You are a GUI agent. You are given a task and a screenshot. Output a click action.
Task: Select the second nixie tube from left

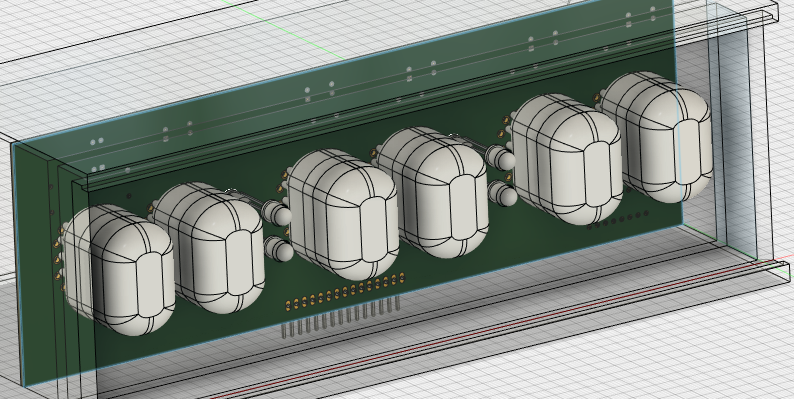pyautogui.click(x=209, y=248)
